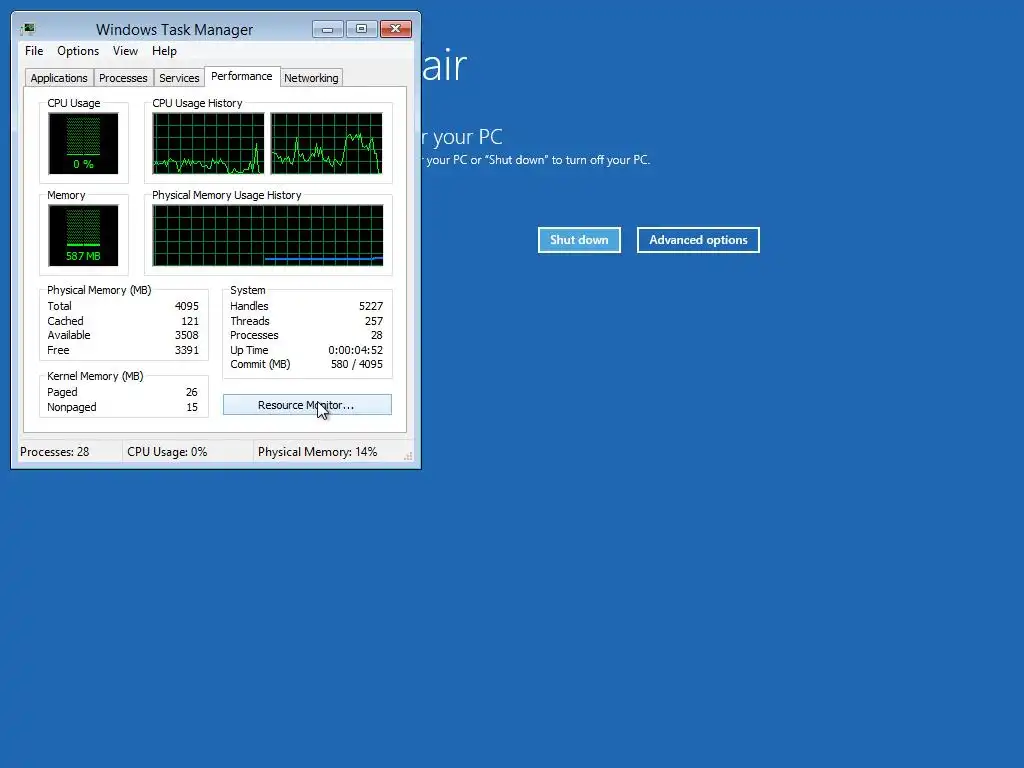Close the Task Manager window
This screenshot has height=768, width=1024.
coord(395,29)
